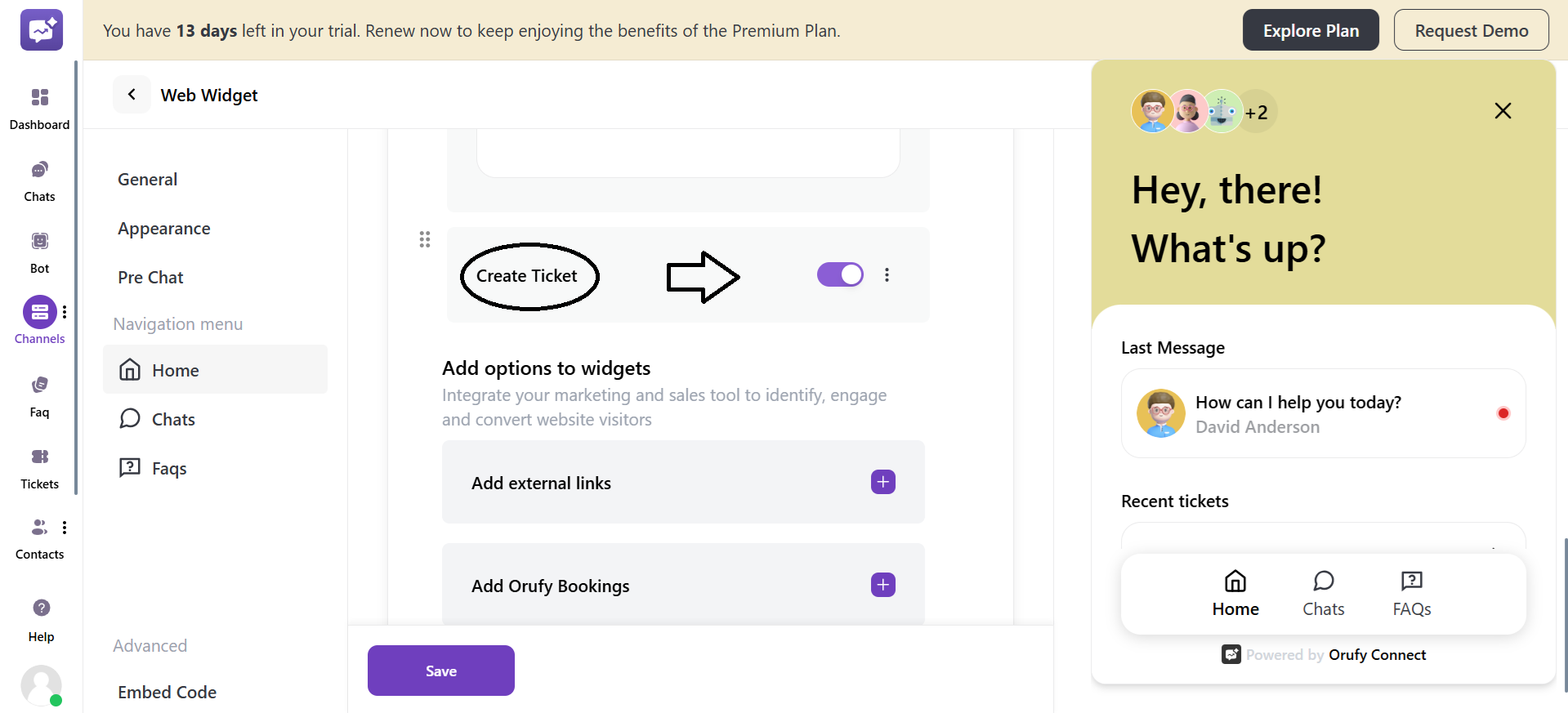Open the Channels section
1568x713 pixels.
pyautogui.click(x=39, y=320)
